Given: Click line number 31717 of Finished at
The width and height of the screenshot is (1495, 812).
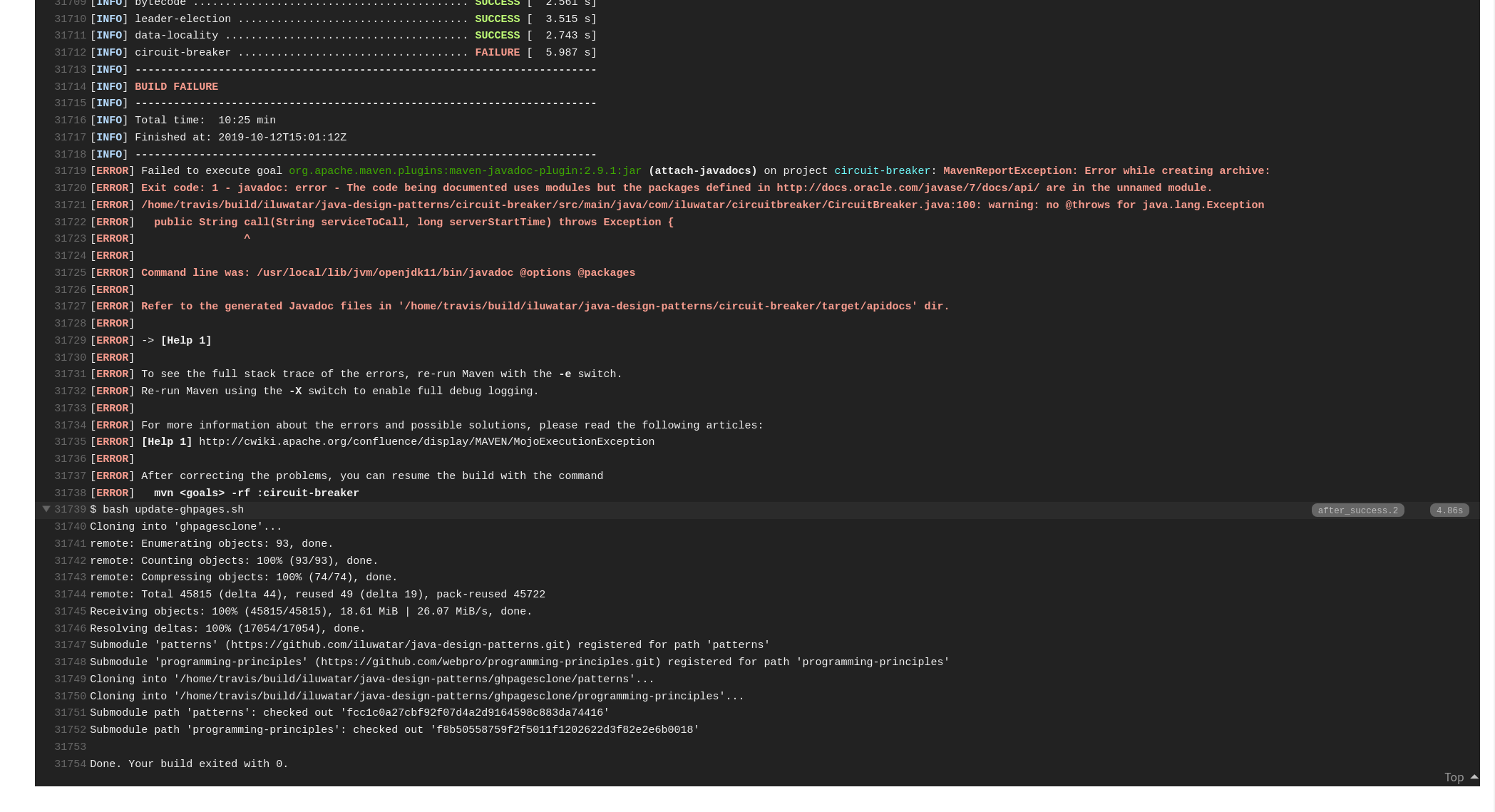Looking at the screenshot, I should pos(70,138).
